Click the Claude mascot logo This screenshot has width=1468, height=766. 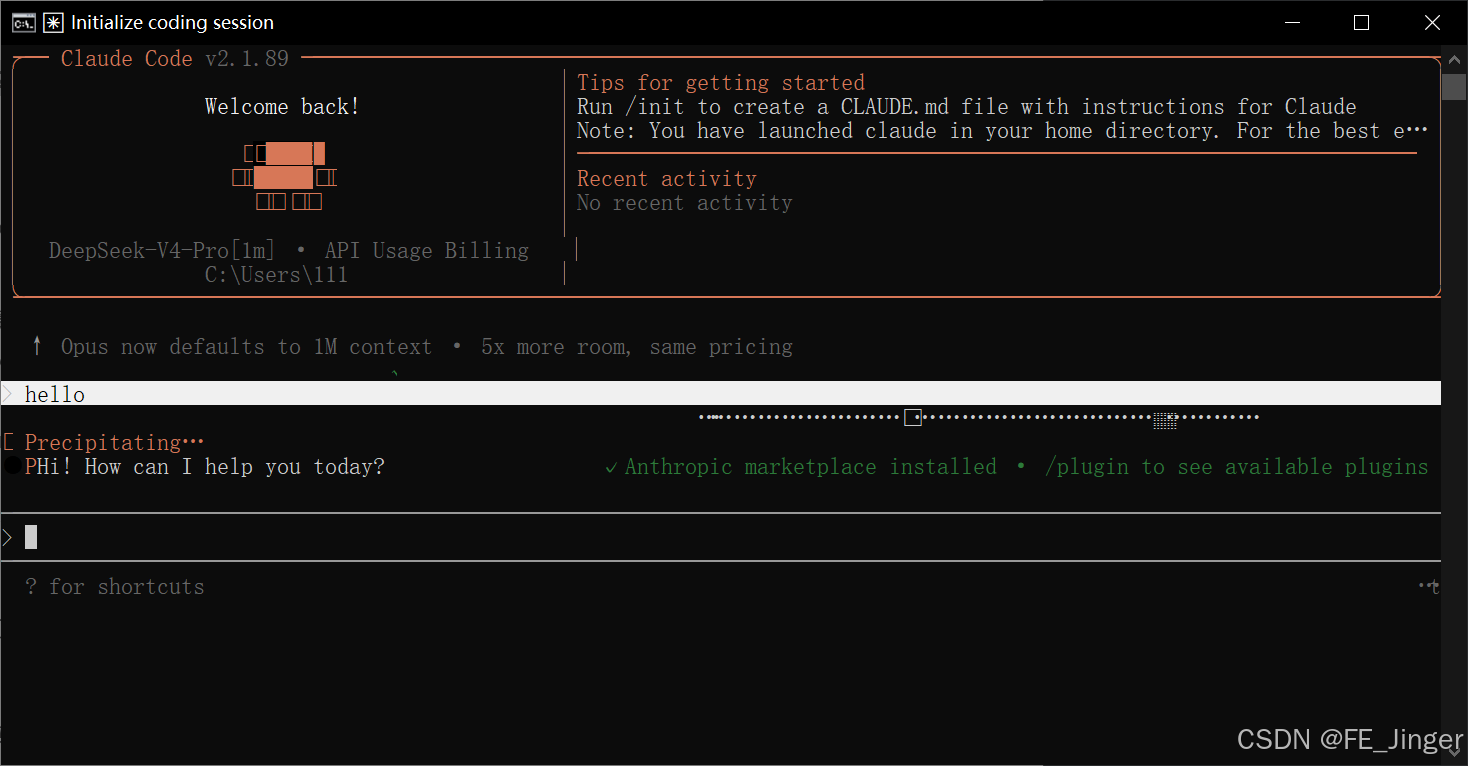[284, 177]
